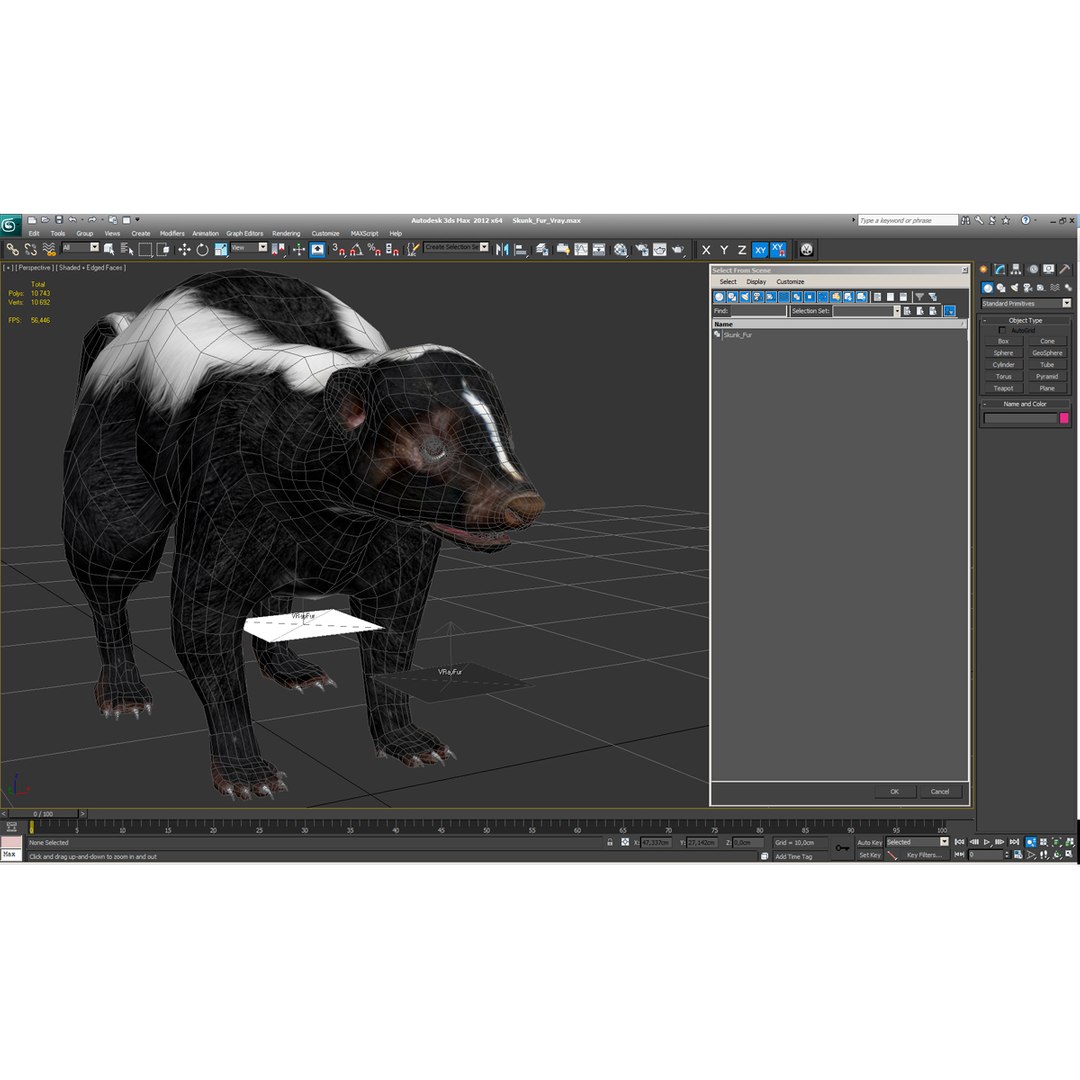Click the Cylinder primitive button
Image resolution: width=1080 pixels, height=1080 pixels.
[1003, 365]
